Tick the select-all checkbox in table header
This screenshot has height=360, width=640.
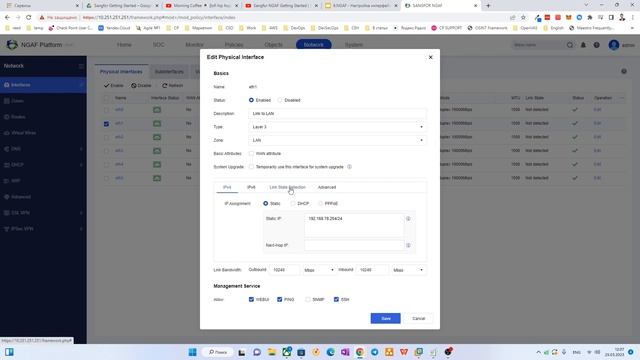[107, 98]
